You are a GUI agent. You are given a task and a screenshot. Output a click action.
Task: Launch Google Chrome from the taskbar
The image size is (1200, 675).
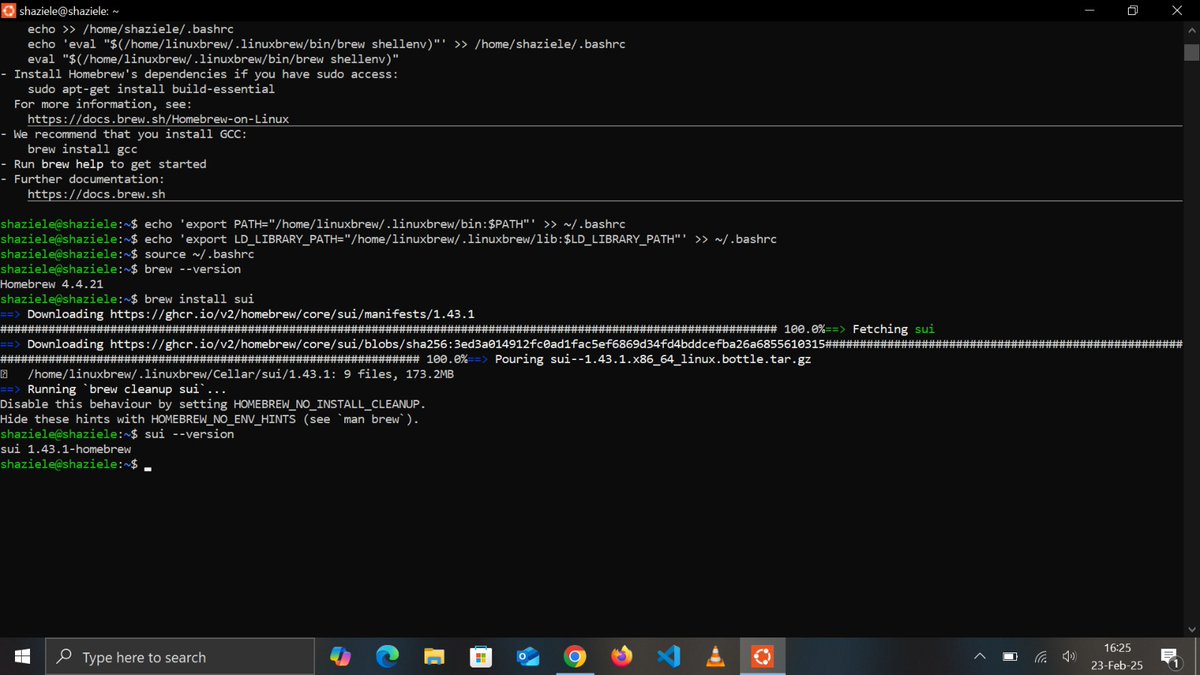575,657
